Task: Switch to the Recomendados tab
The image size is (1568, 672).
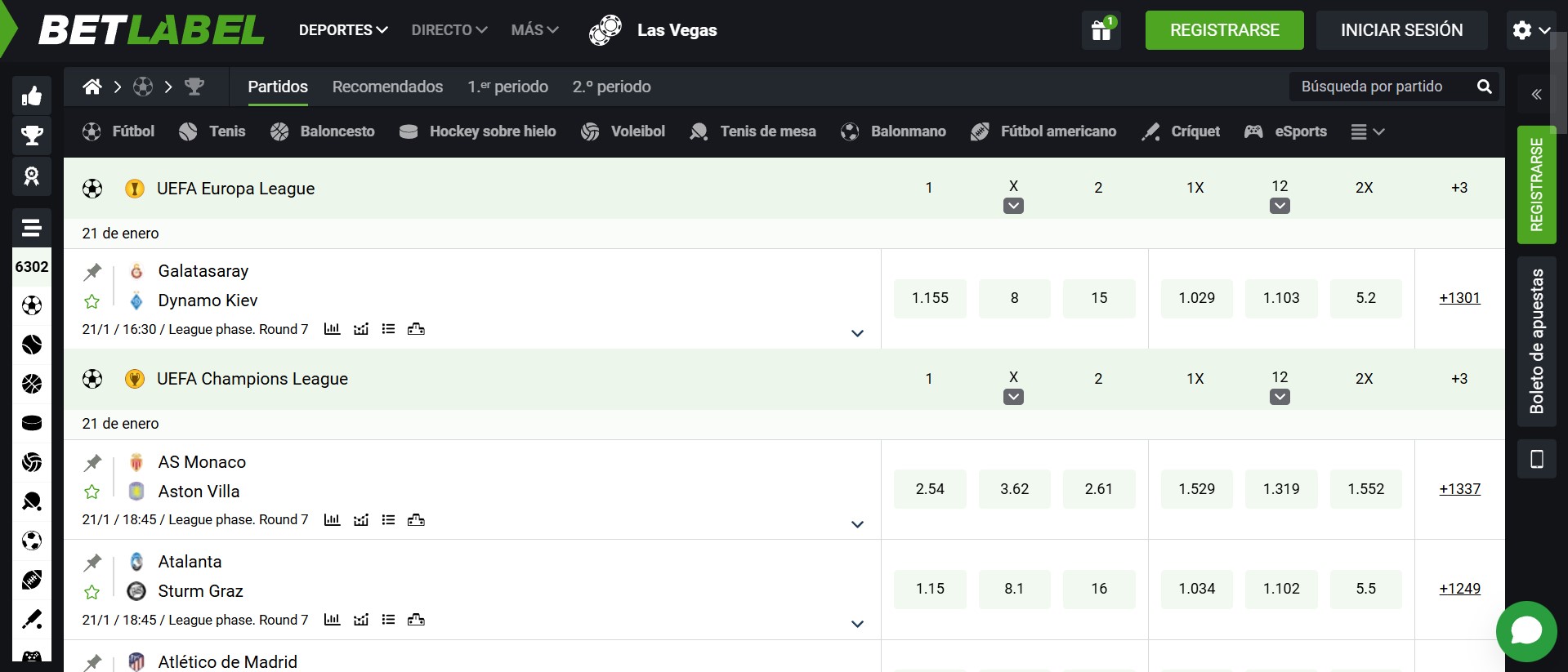Action: pos(387,87)
